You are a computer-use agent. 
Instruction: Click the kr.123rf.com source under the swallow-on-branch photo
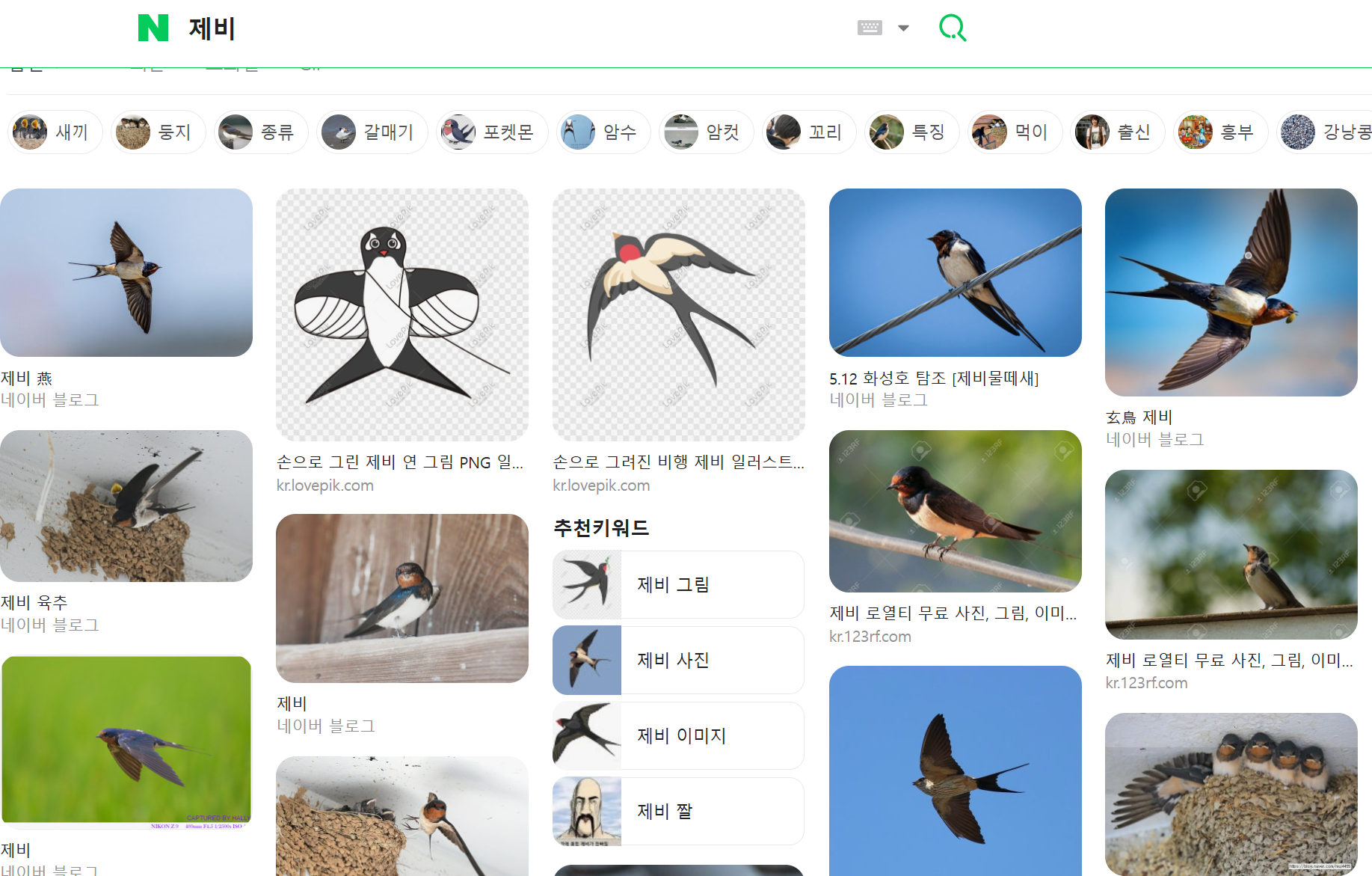[870, 637]
